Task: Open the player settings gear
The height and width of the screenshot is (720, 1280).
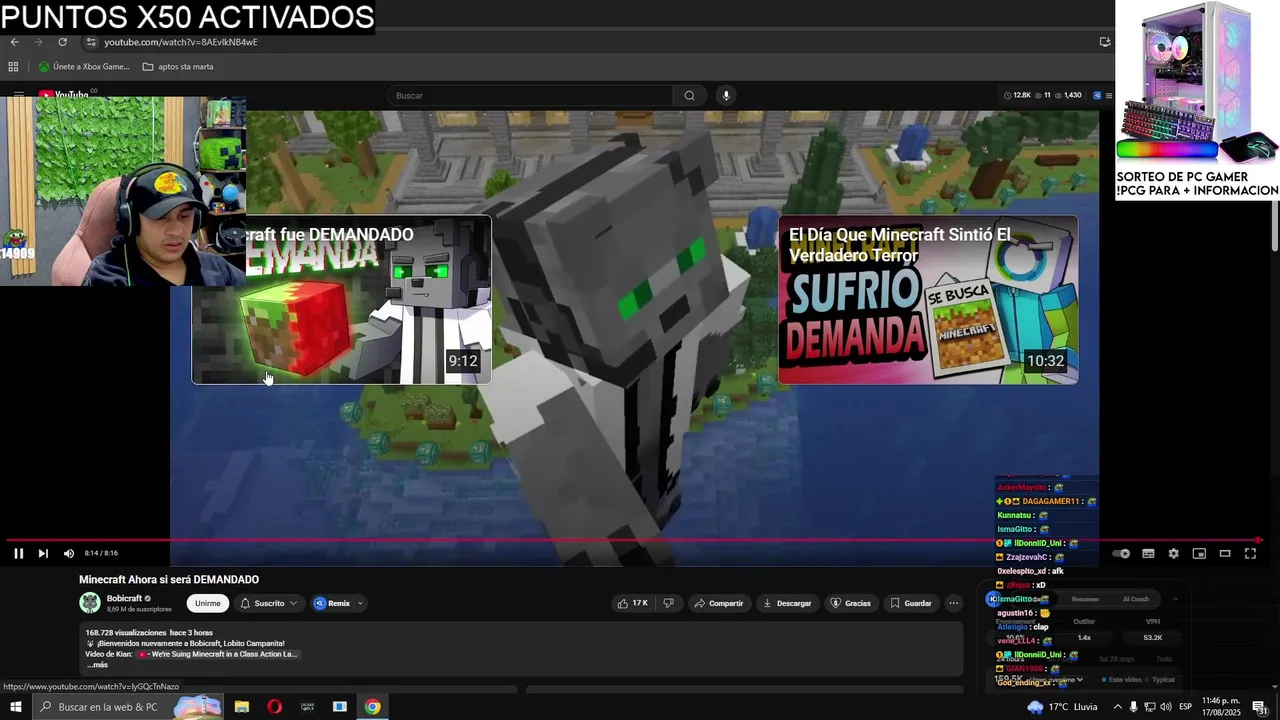Action: point(1173,553)
